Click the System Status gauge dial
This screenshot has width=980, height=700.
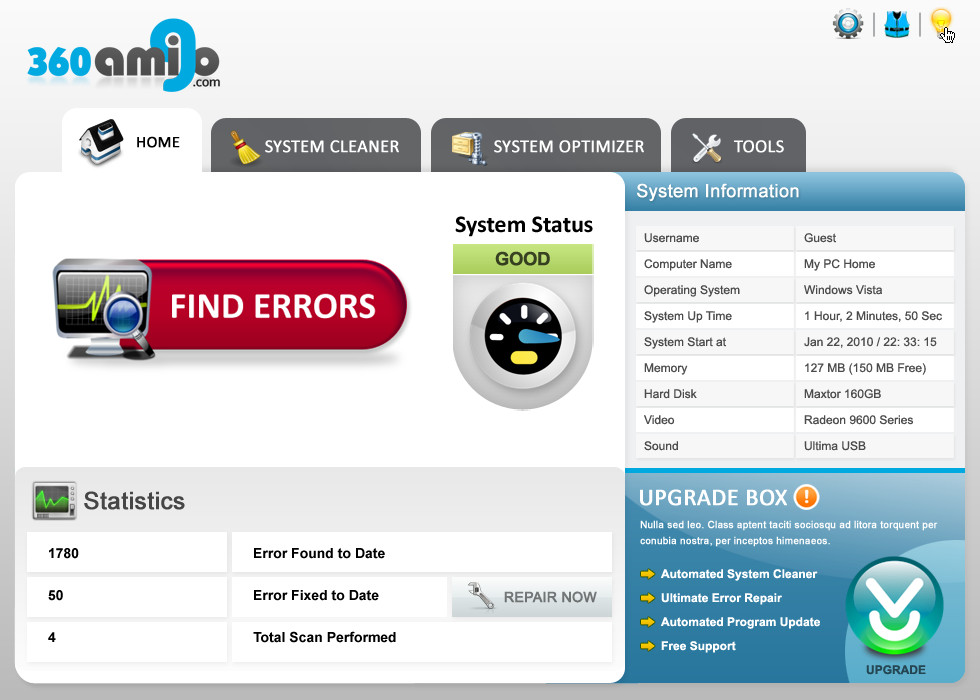[523, 336]
